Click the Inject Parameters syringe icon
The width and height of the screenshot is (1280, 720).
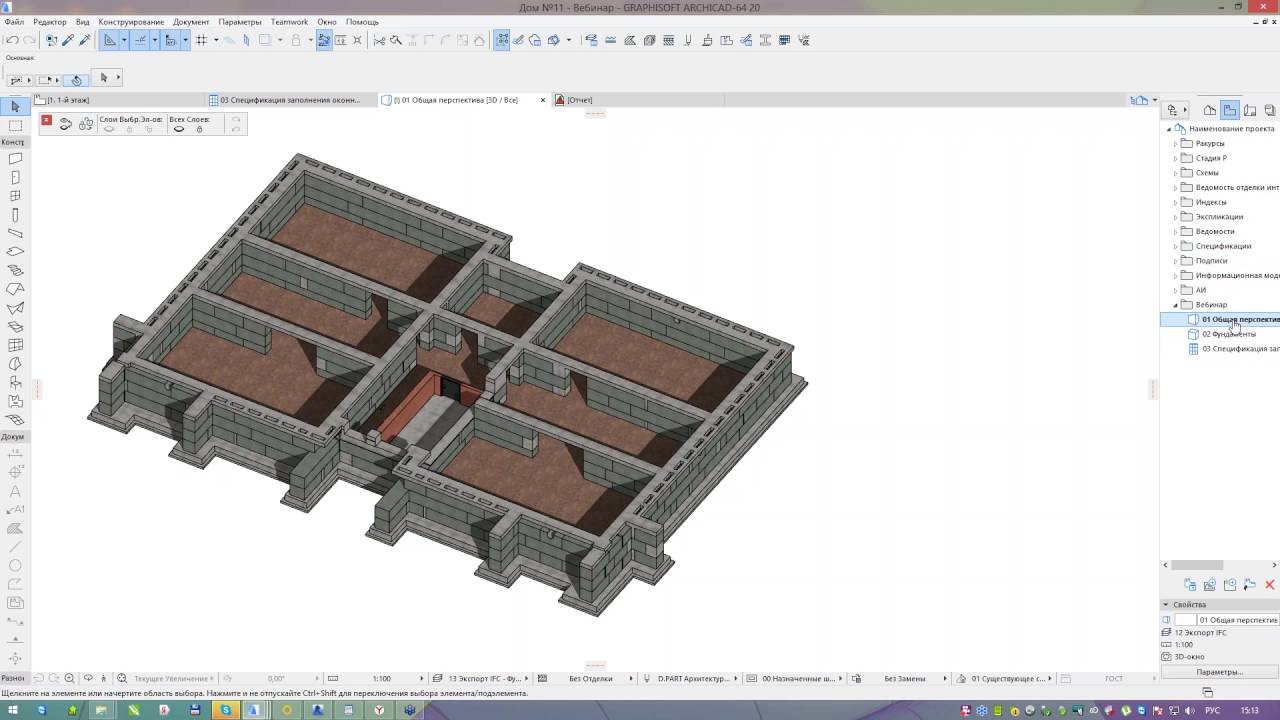click(84, 40)
